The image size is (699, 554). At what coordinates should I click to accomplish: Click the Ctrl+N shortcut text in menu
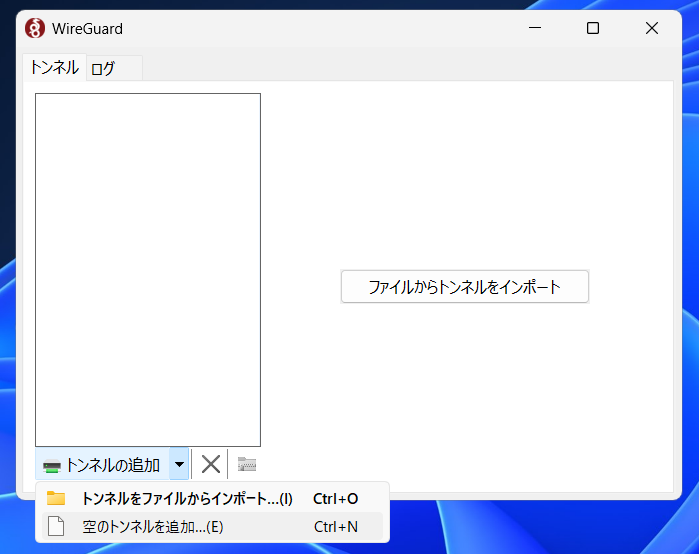[x=336, y=527]
